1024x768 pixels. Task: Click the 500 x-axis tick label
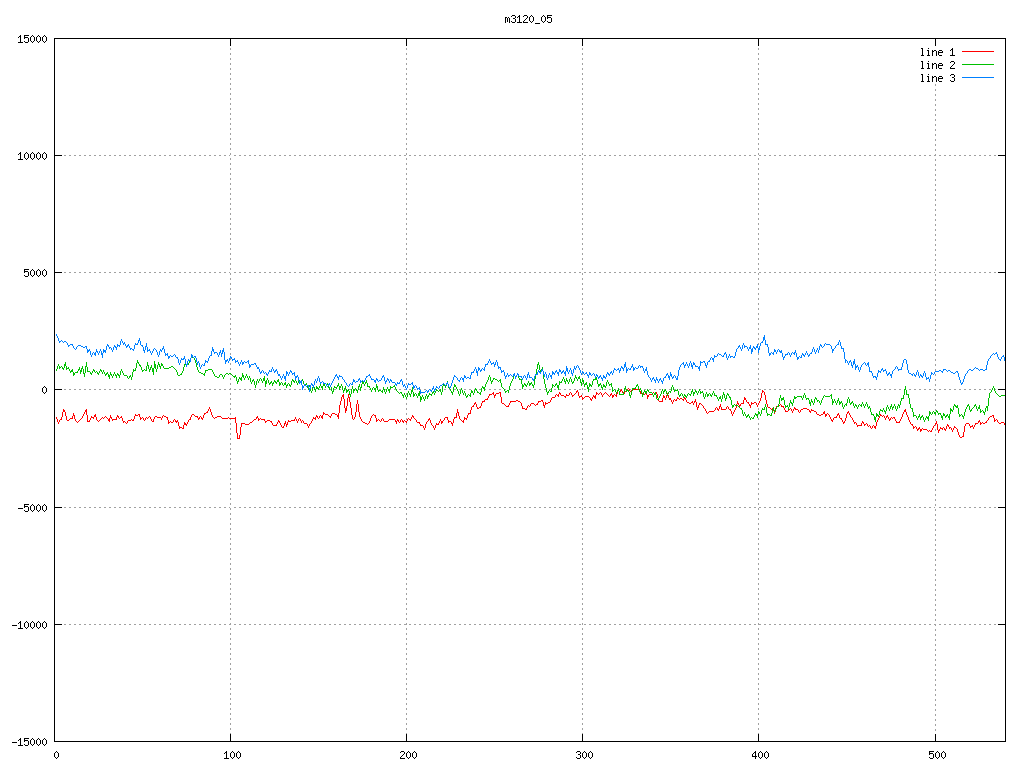(935, 754)
